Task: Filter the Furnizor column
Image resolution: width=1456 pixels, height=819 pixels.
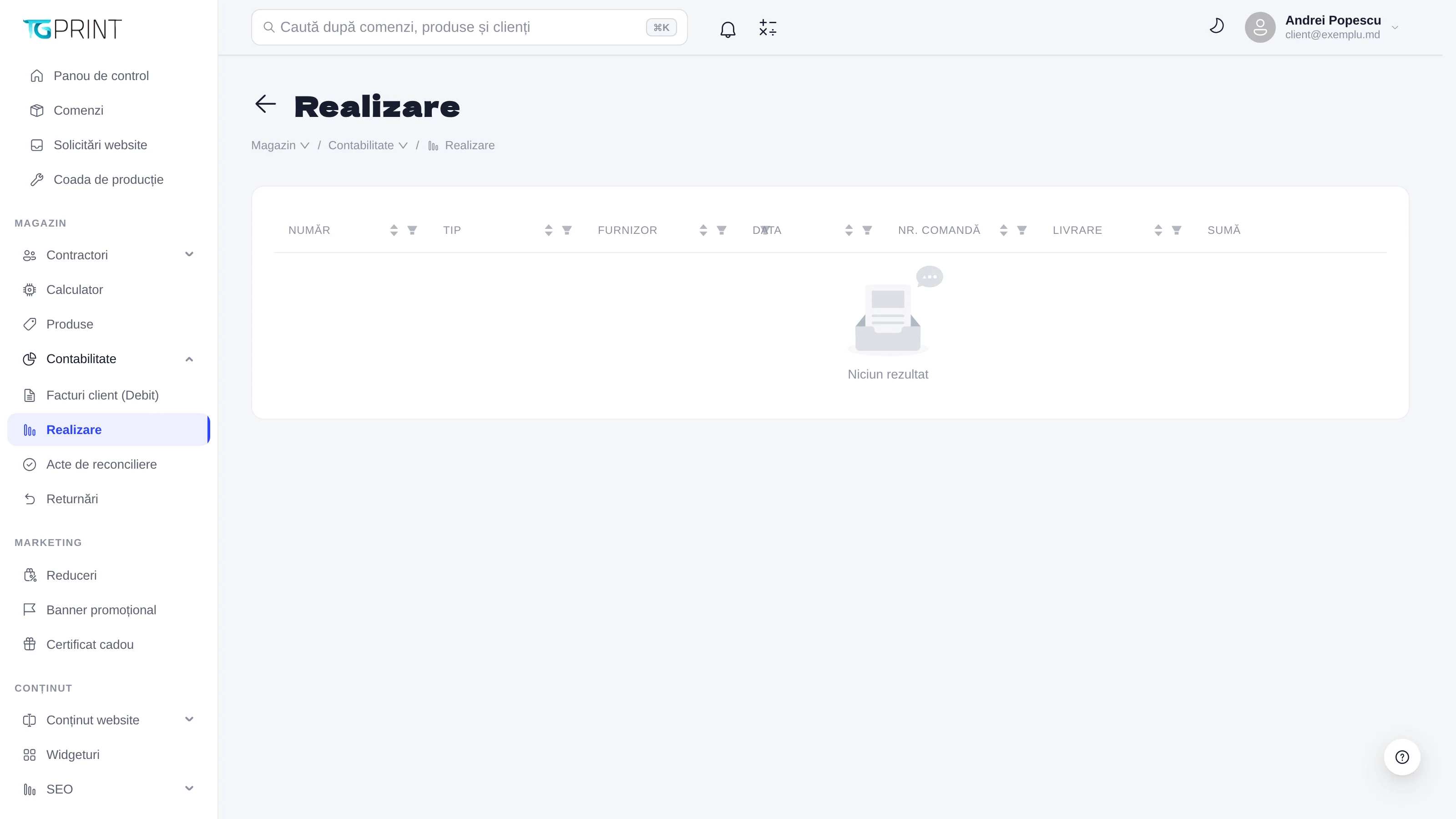Action: [x=722, y=230]
